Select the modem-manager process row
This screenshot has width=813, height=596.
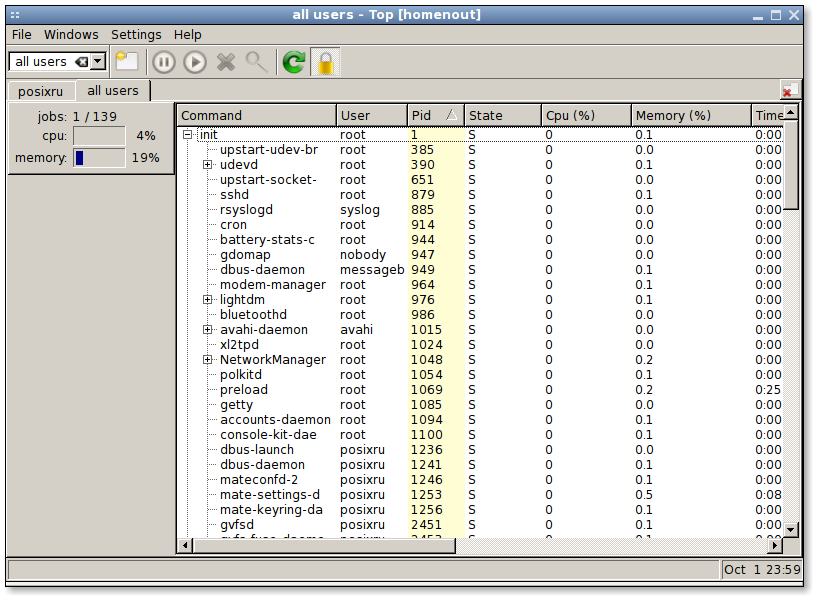(481, 285)
